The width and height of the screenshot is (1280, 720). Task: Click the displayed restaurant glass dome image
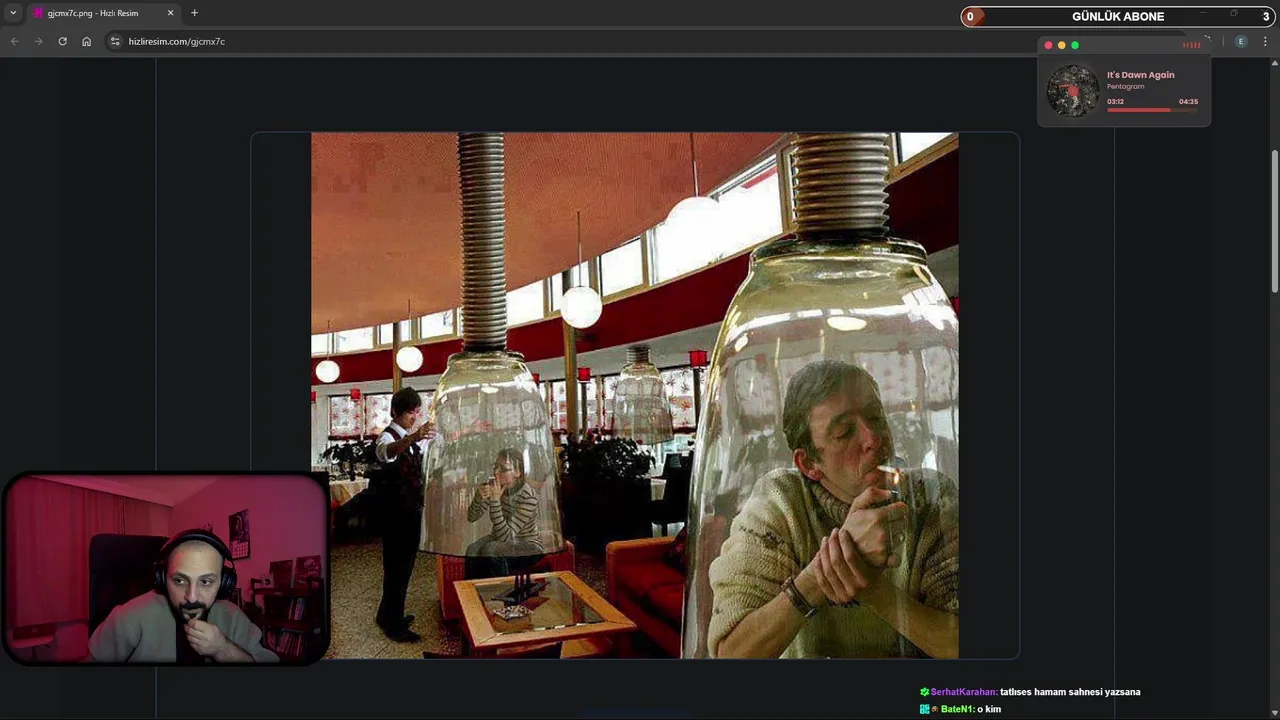(634, 395)
